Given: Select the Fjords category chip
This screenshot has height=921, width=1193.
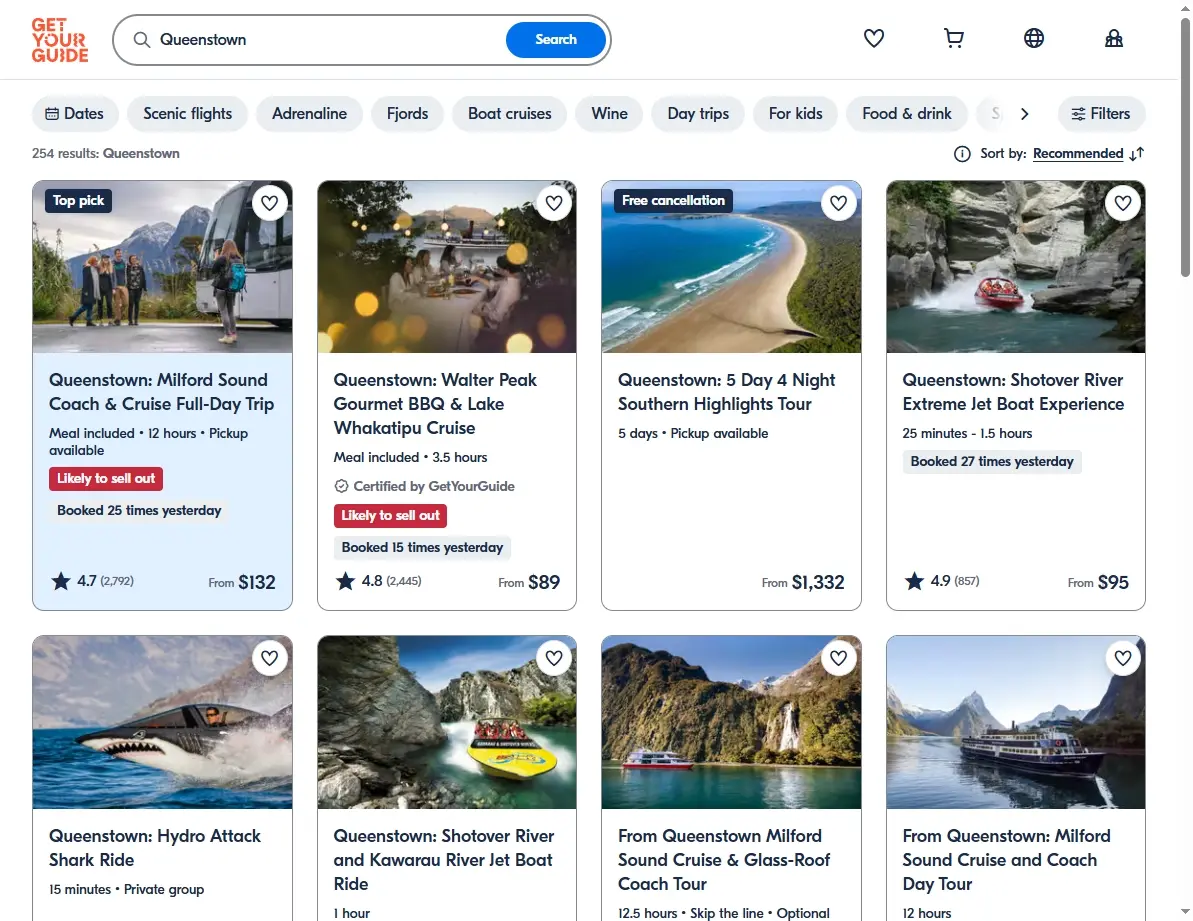Looking at the screenshot, I should [x=407, y=114].
